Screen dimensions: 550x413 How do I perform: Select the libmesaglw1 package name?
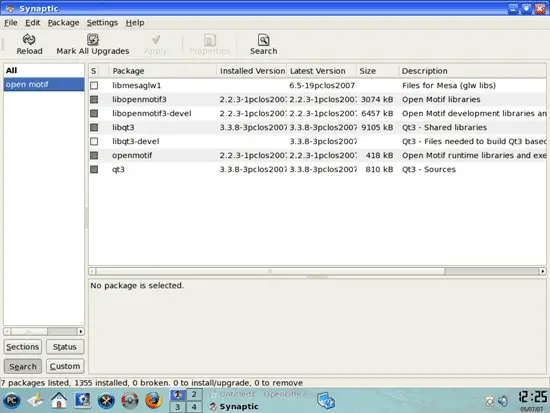point(136,85)
